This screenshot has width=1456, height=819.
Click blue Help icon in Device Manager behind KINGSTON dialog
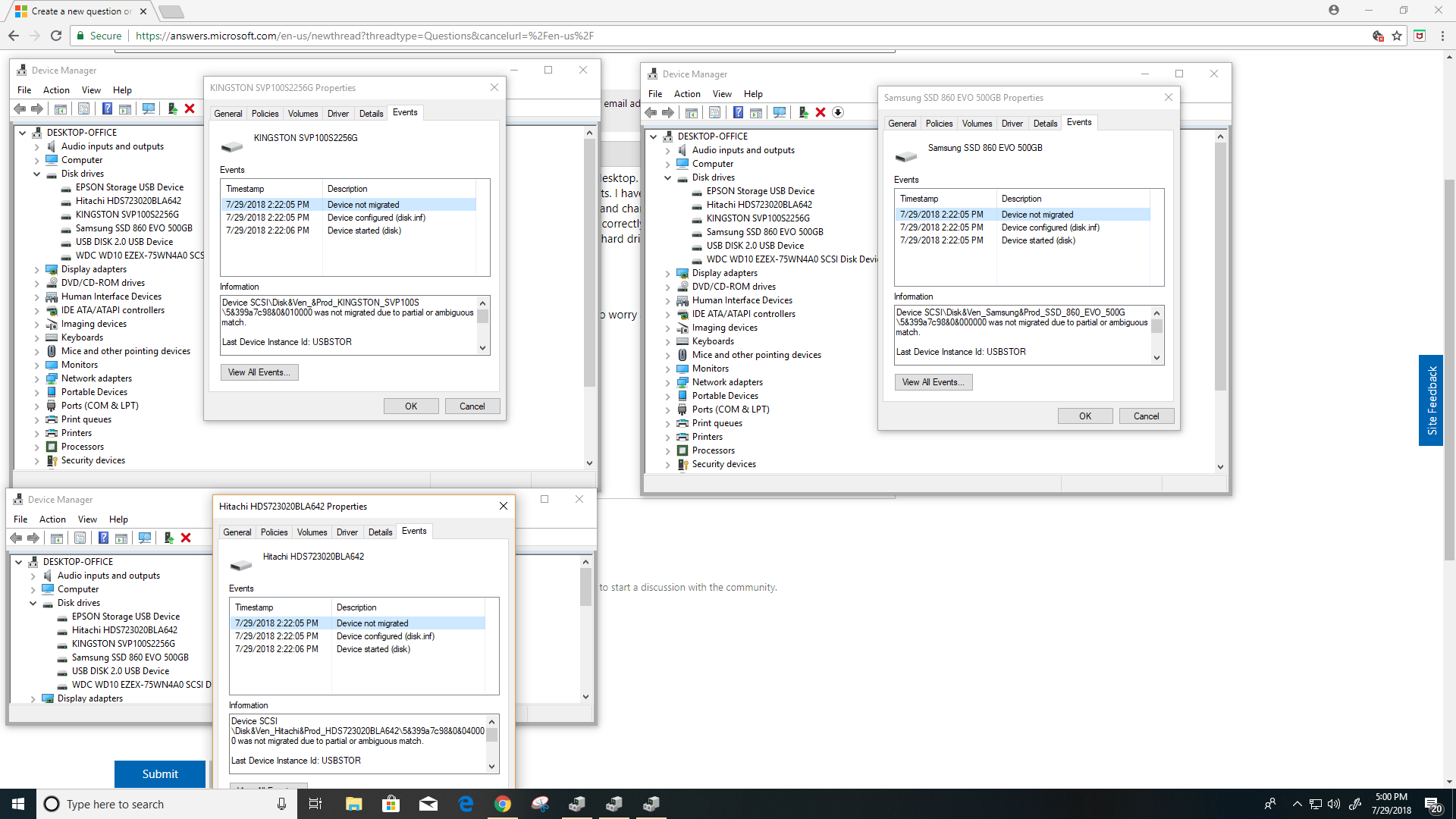(x=107, y=109)
